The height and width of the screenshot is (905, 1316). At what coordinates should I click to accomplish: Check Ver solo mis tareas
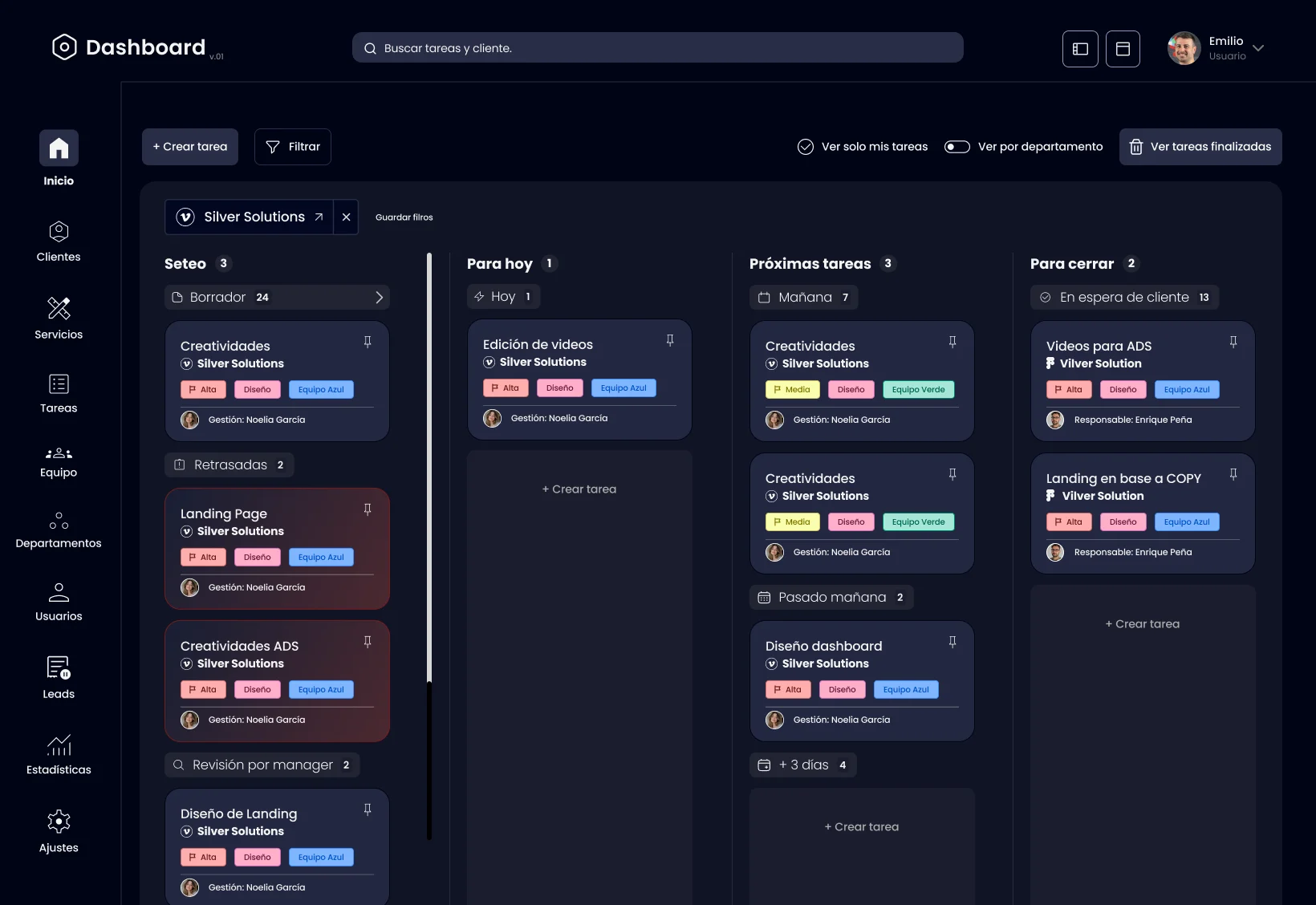pos(806,147)
